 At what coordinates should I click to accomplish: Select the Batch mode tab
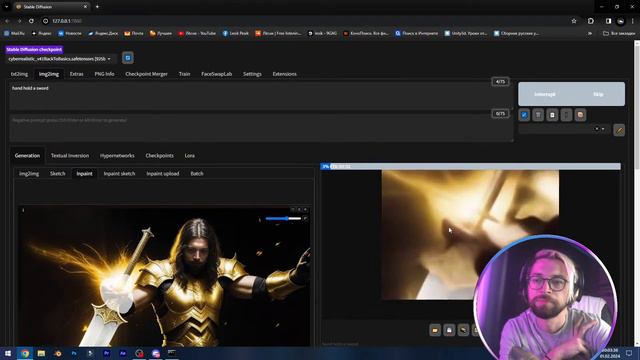197,173
